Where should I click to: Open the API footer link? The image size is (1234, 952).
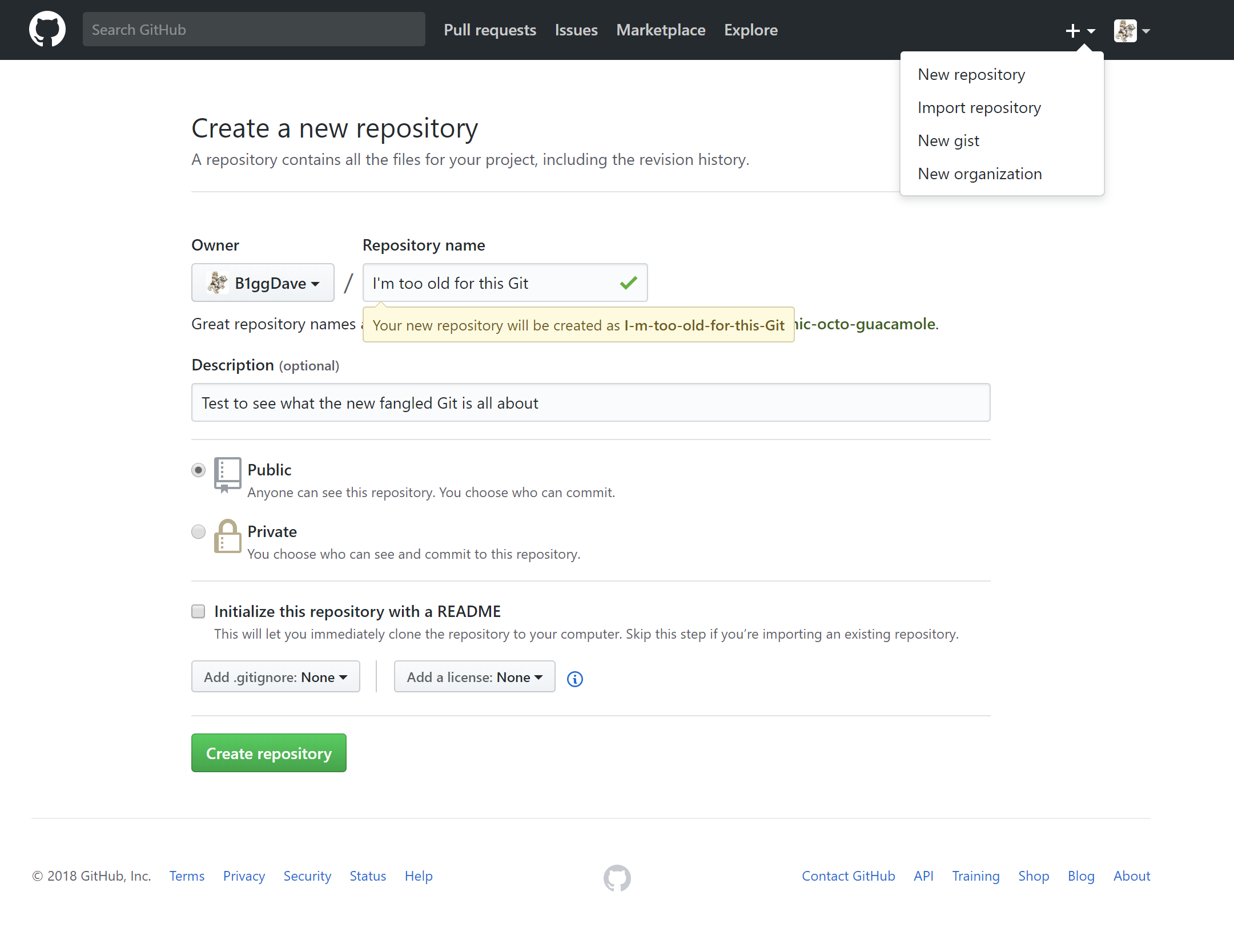923,876
